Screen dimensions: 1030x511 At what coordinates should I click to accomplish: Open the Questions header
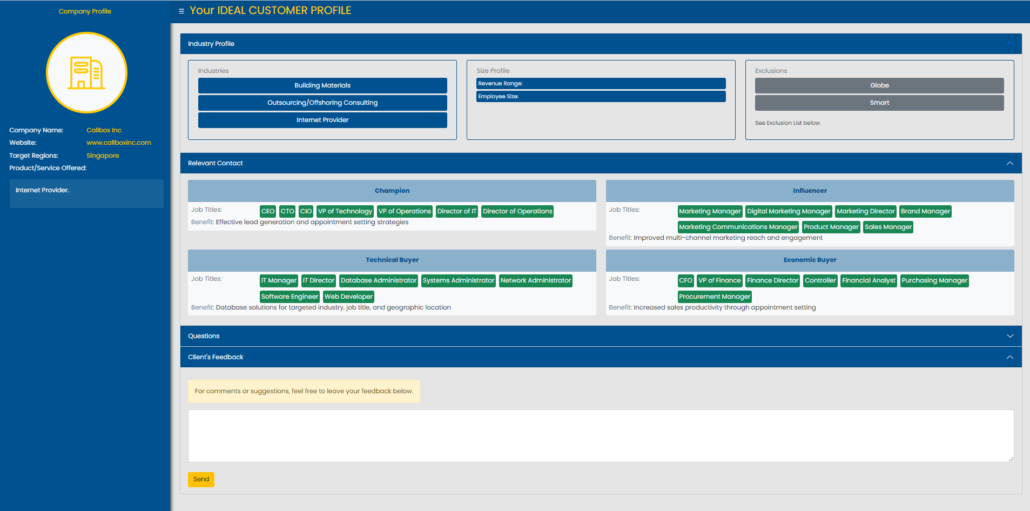601,336
